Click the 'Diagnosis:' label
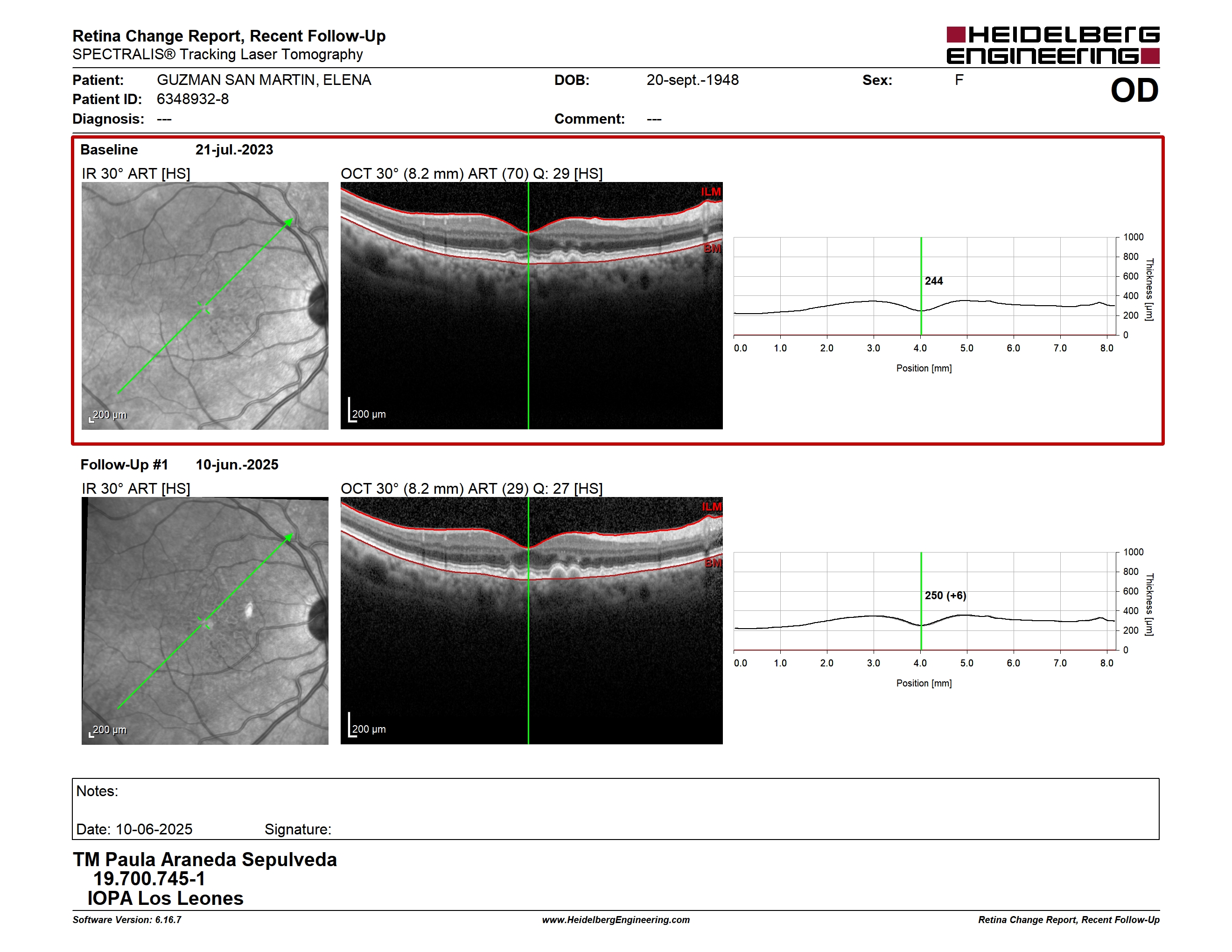This screenshot has height=952, width=1232. [108, 119]
